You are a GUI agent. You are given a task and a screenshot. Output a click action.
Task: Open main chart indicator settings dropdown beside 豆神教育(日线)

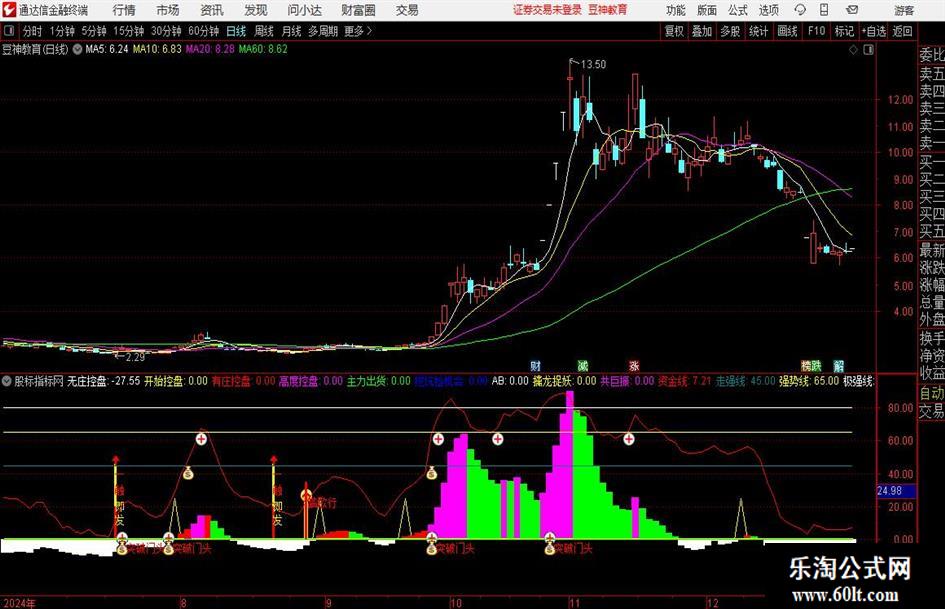[x=78, y=50]
